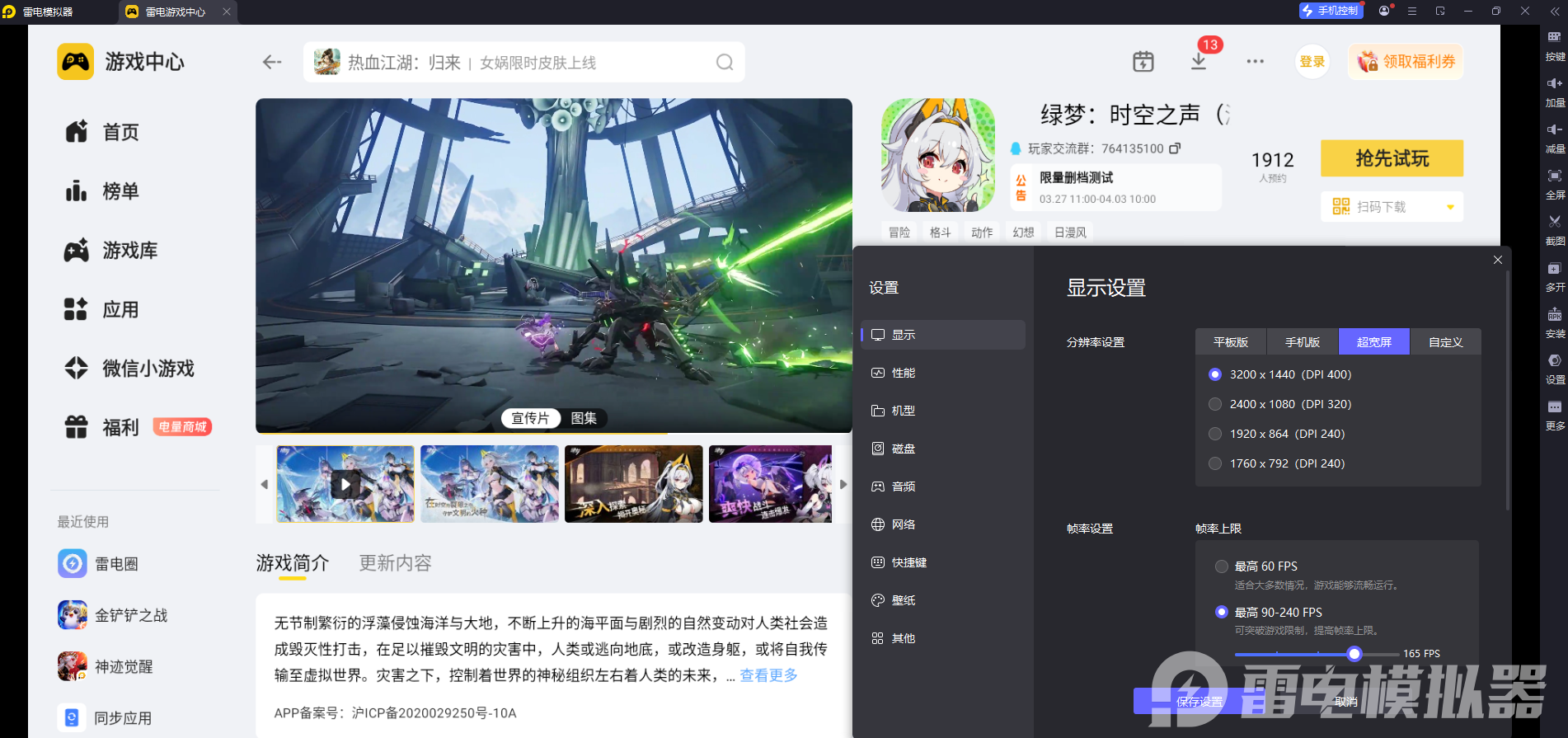Select 3200 x 1440 (DPI 400) resolution
This screenshot has height=738, width=1568.
coord(1215,374)
